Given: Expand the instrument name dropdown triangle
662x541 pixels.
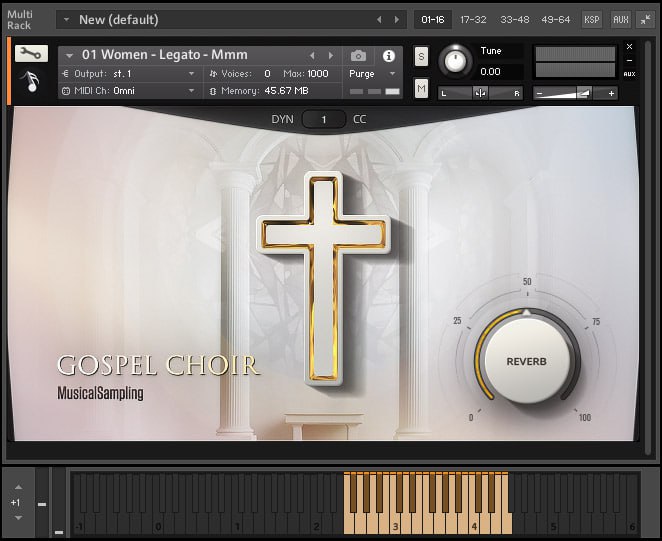Looking at the screenshot, I should 69,56.
